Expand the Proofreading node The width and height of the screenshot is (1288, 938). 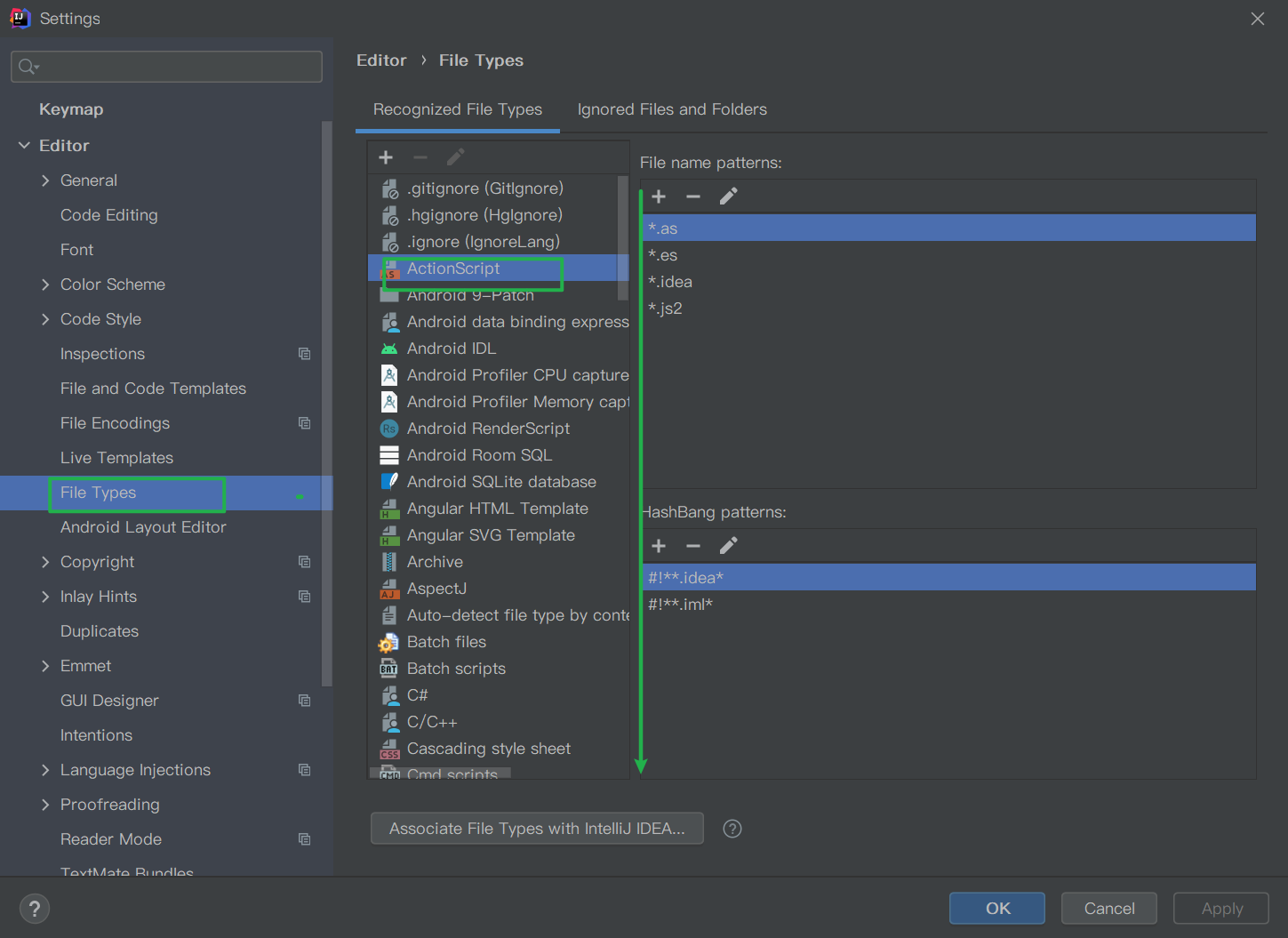(45, 805)
